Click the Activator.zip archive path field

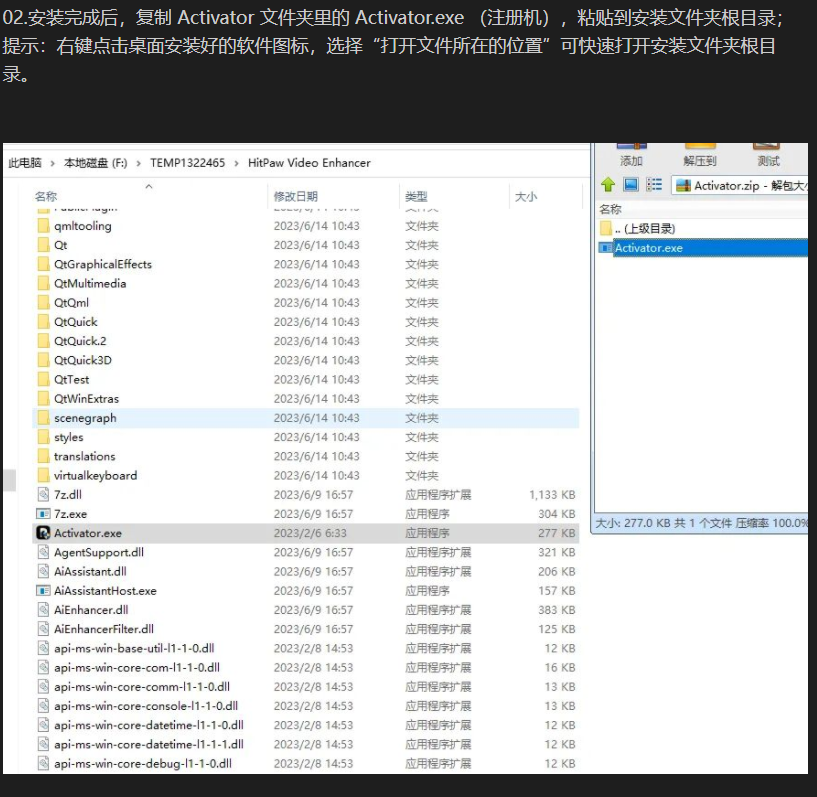point(740,185)
